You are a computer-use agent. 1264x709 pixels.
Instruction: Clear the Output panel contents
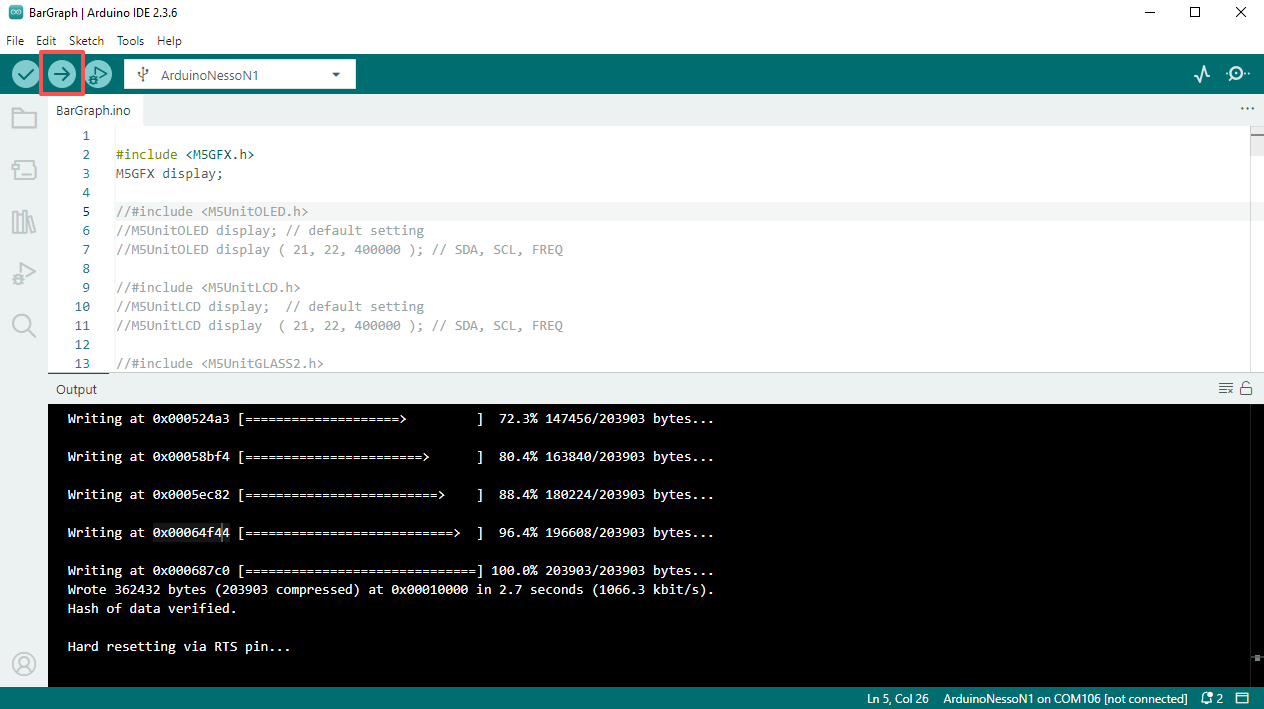pyautogui.click(x=1225, y=389)
